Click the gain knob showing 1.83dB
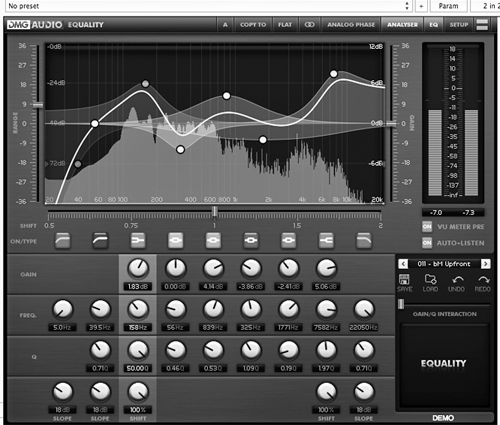The image size is (500, 425). pyautogui.click(x=138, y=269)
